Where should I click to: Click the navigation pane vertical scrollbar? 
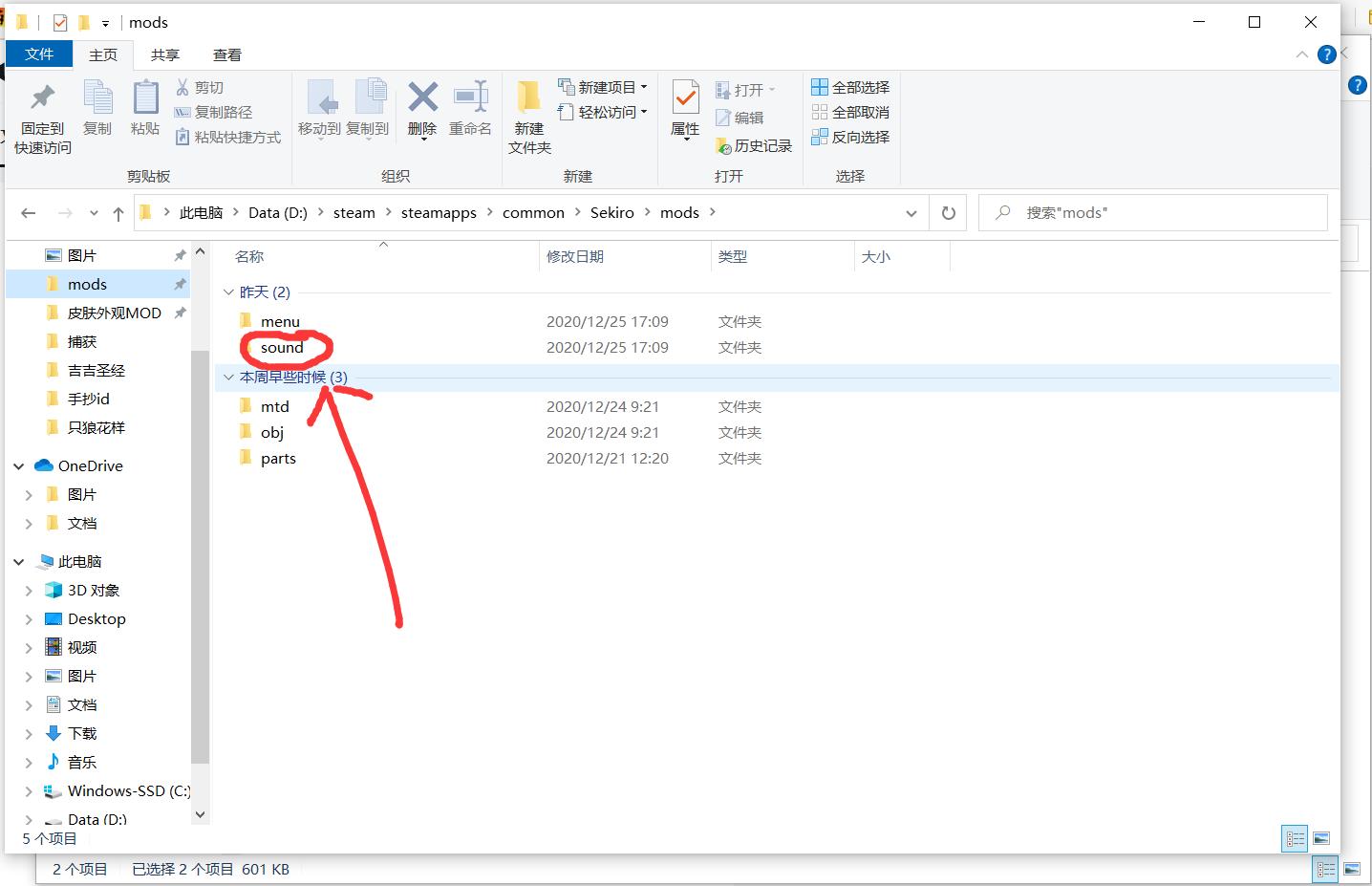tap(200, 554)
